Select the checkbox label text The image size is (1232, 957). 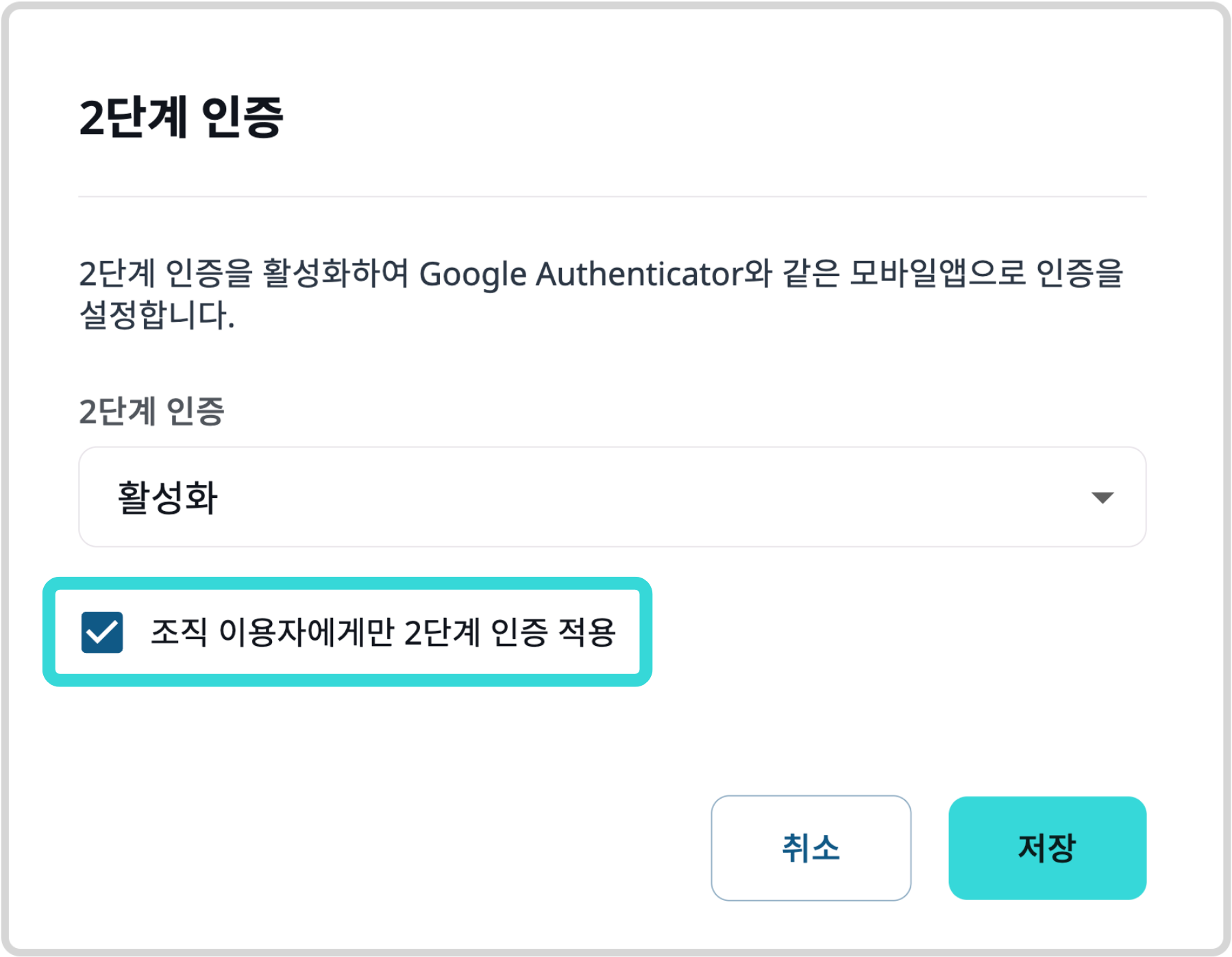coord(385,634)
